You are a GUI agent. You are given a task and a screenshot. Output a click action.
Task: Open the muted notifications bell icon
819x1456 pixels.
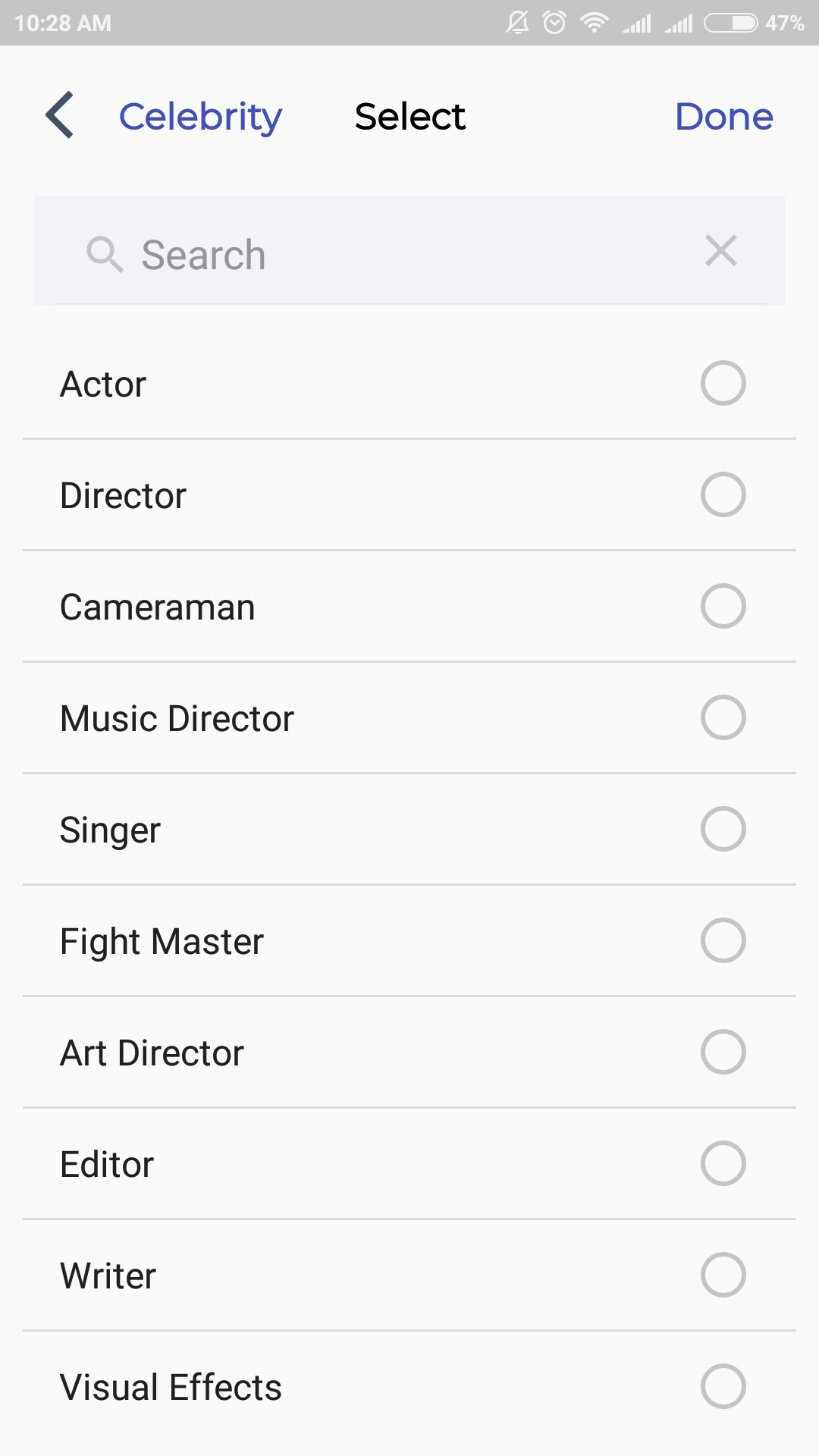[518, 23]
